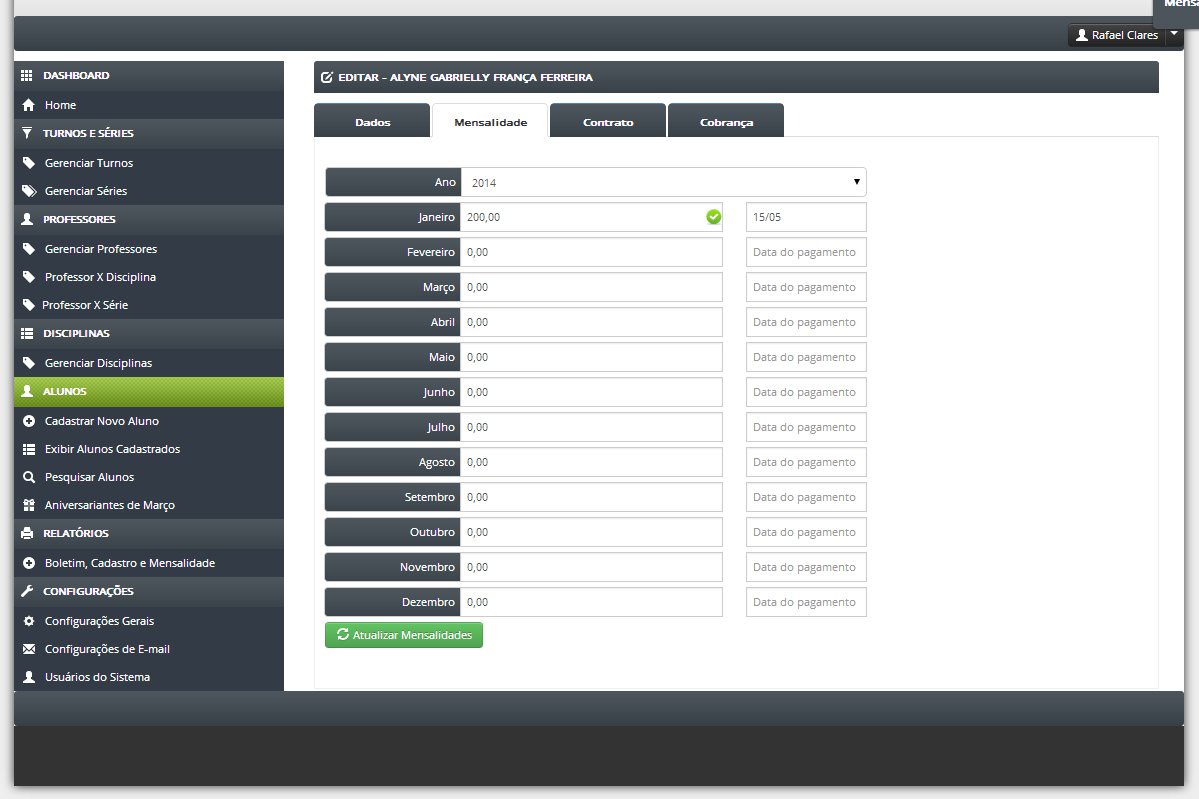This screenshot has height=799, width=1199.
Task: Click the plus icon beside Cadastrar Novo Aluno
Action: pos(29,421)
